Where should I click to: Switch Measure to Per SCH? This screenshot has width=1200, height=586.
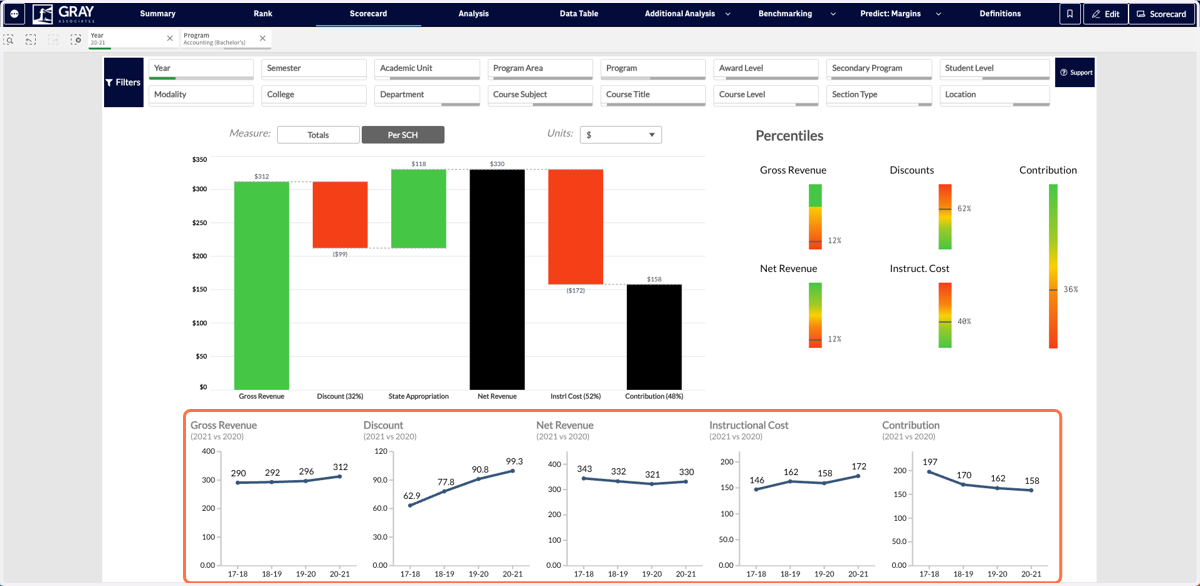(403, 135)
